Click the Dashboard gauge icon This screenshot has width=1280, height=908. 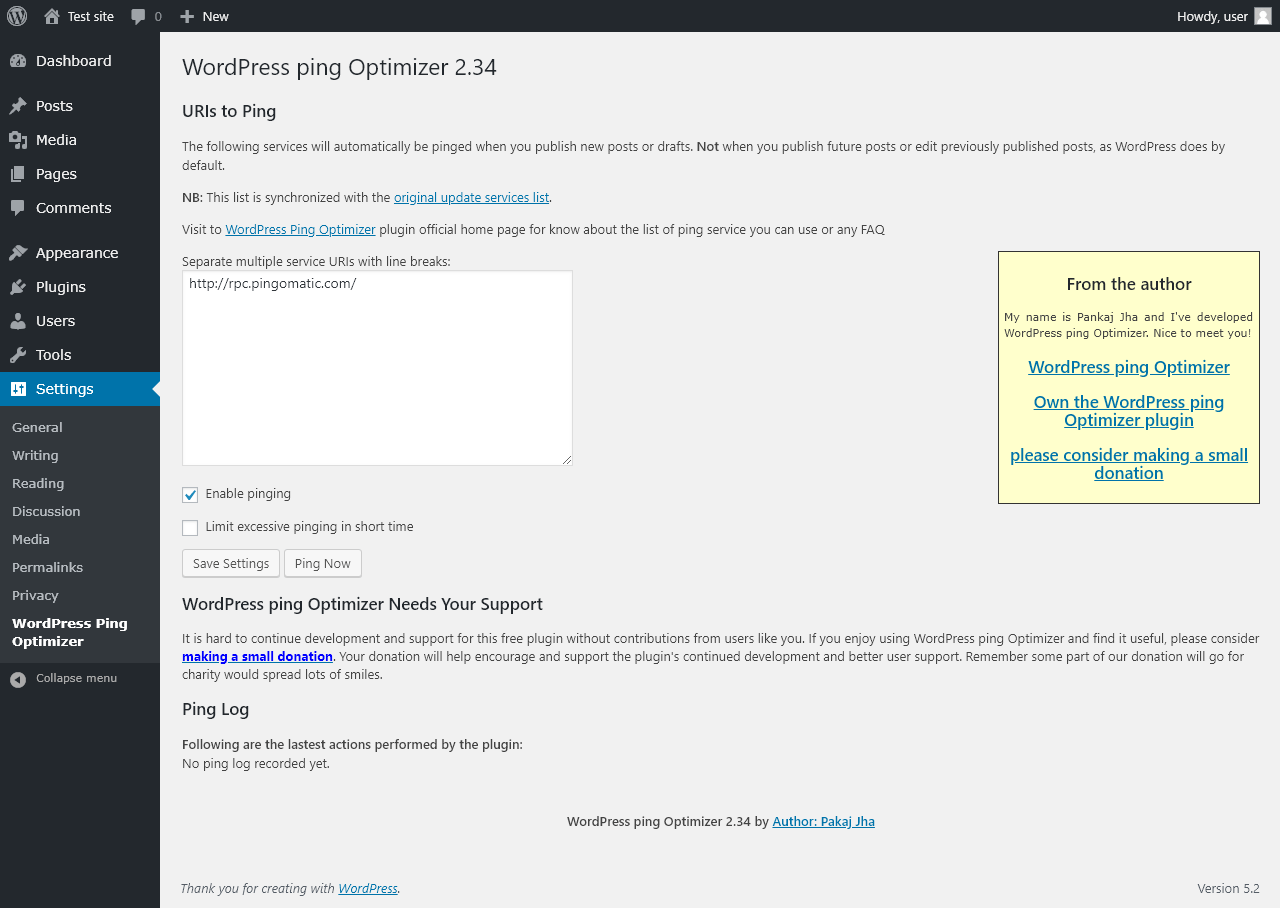pyautogui.click(x=18, y=61)
